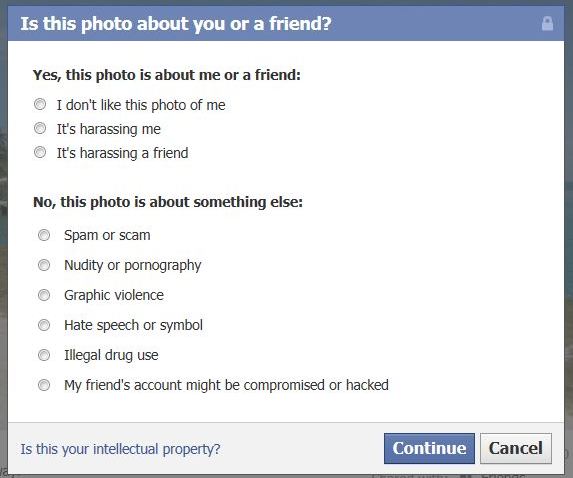This screenshot has height=478, width=573.
Task: Click the blue Continue button
Action: tap(429, 448)
